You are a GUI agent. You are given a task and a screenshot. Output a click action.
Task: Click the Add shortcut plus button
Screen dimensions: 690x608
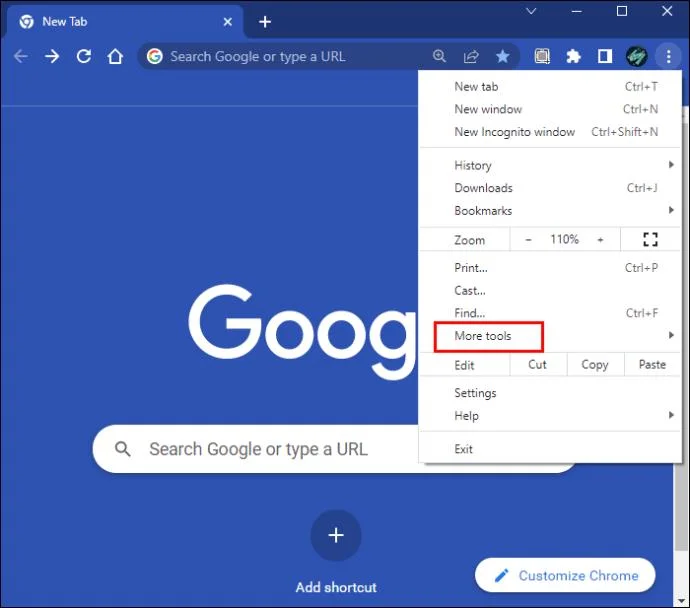pos(336,535)
